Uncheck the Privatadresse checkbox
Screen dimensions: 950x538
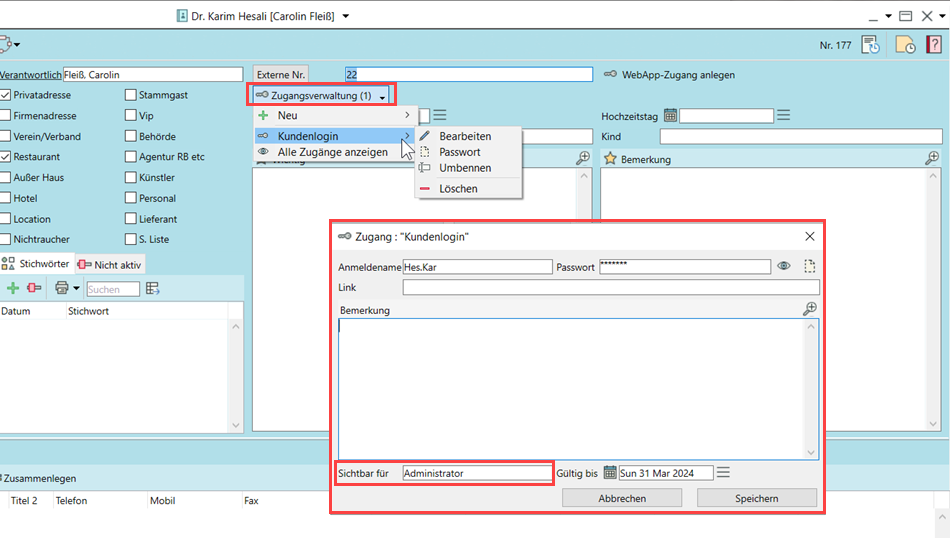pyautogui.click(x=6, y=95)
